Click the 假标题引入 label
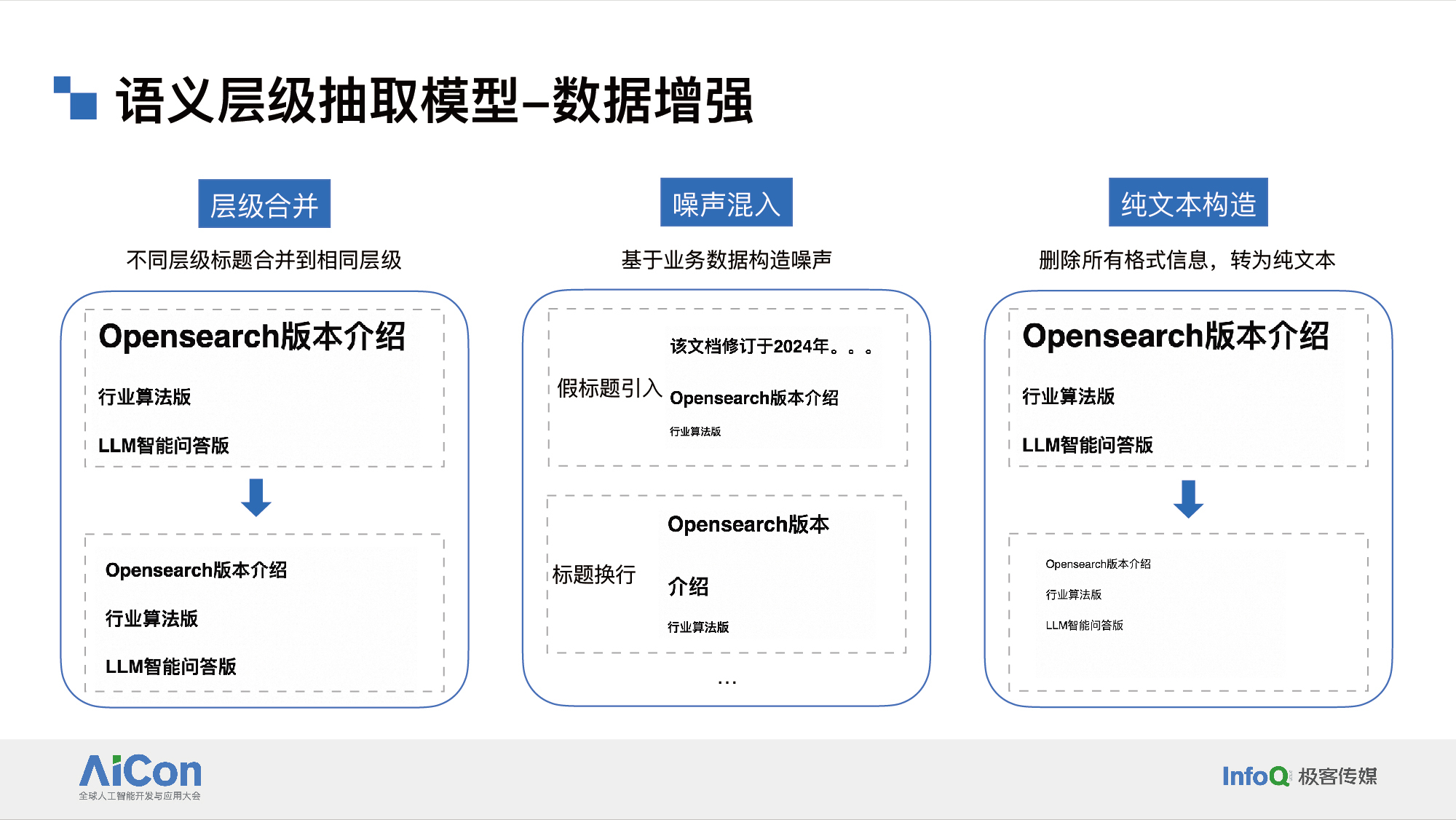This screenshot has height=820, width=1456. (609, 388)
